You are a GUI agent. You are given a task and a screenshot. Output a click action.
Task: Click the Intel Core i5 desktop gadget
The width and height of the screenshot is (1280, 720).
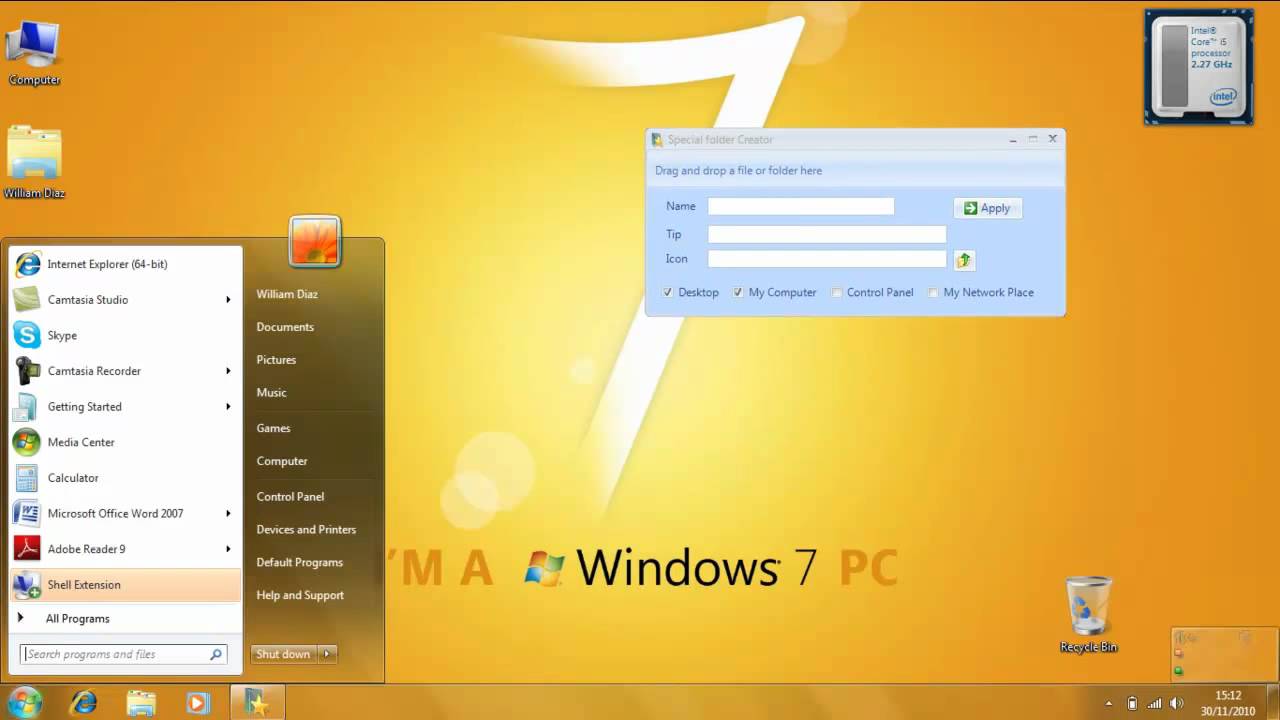1199,67
